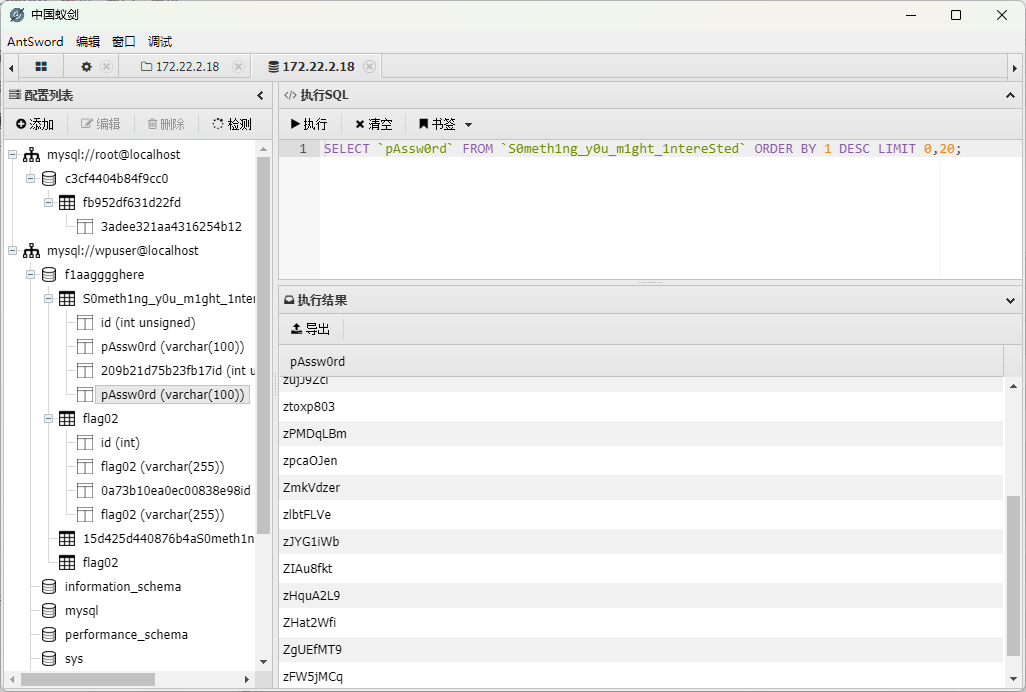This screenshot has width=1026, height=692.
Task: Export results using the 导出 icon
Action: pos(296,329)
